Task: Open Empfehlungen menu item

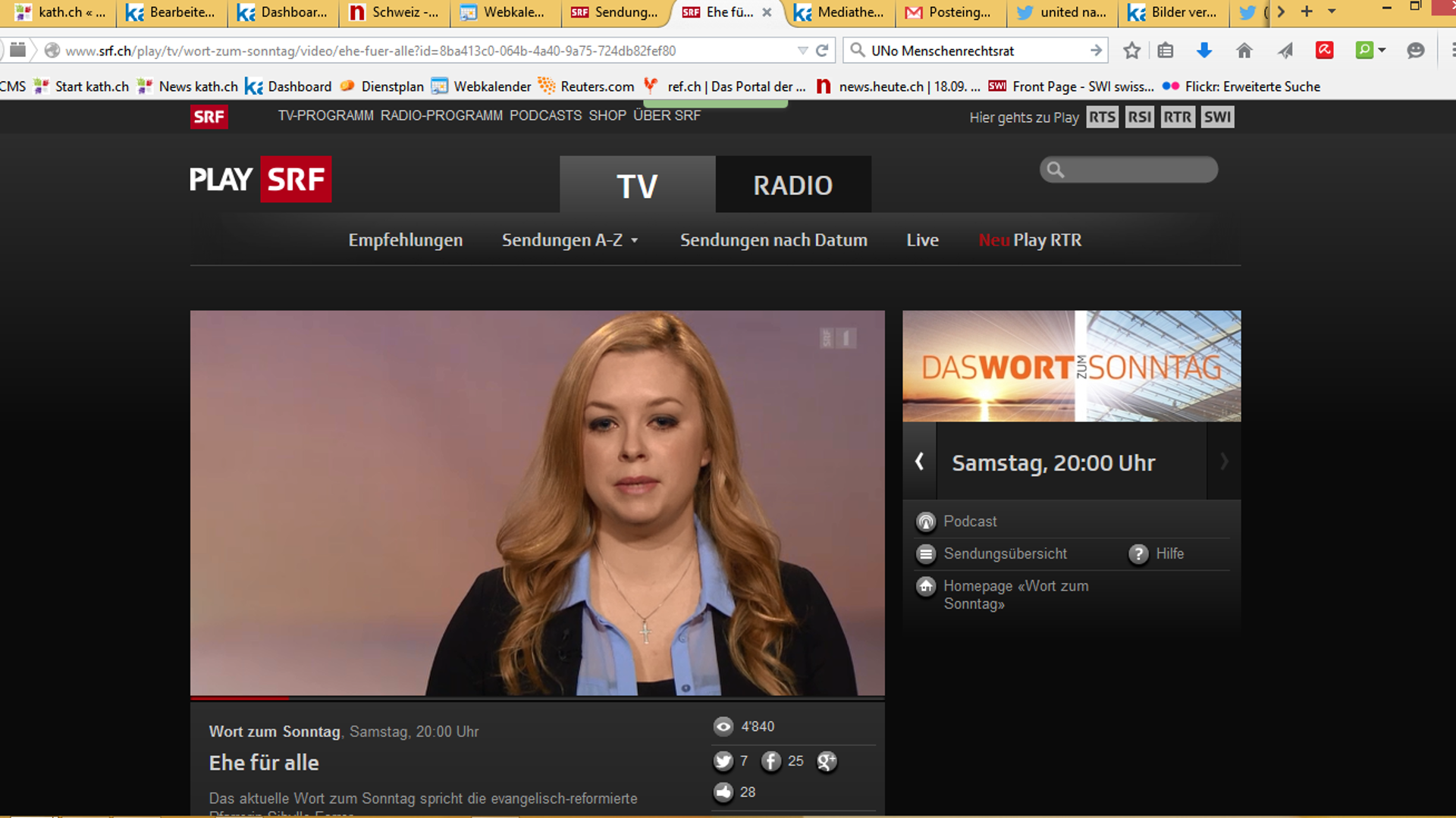Action: [406, 240]
